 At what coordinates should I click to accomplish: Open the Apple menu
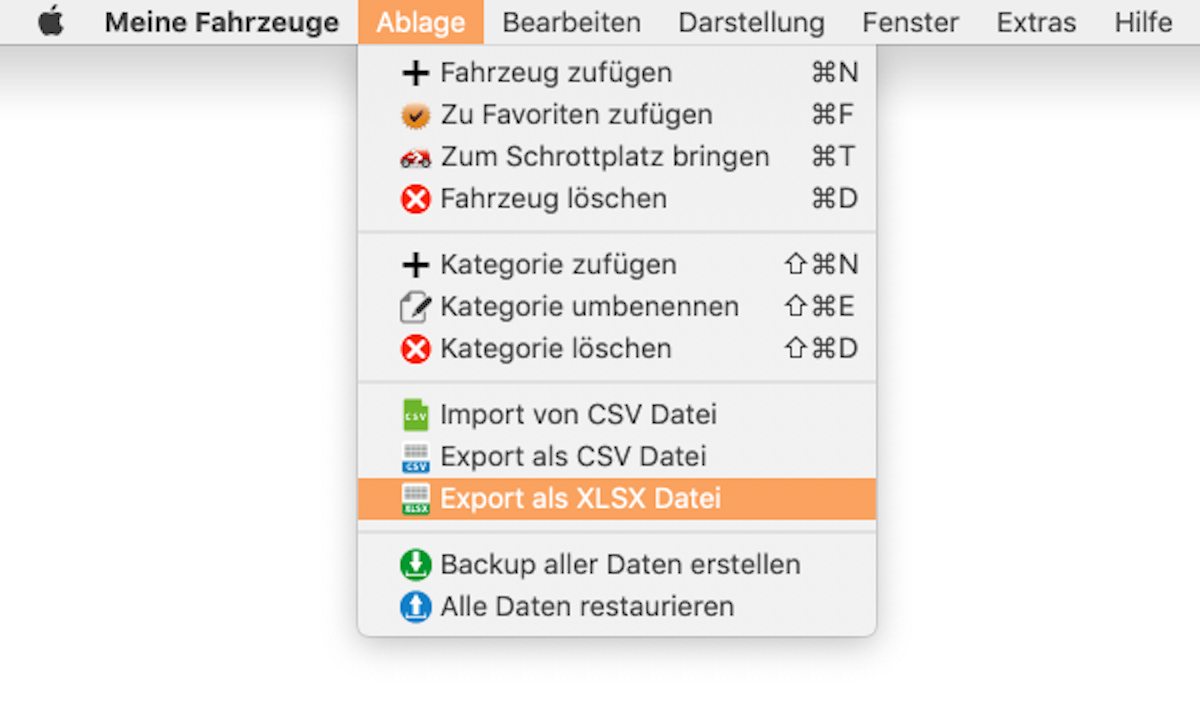(x=50, y=22)
